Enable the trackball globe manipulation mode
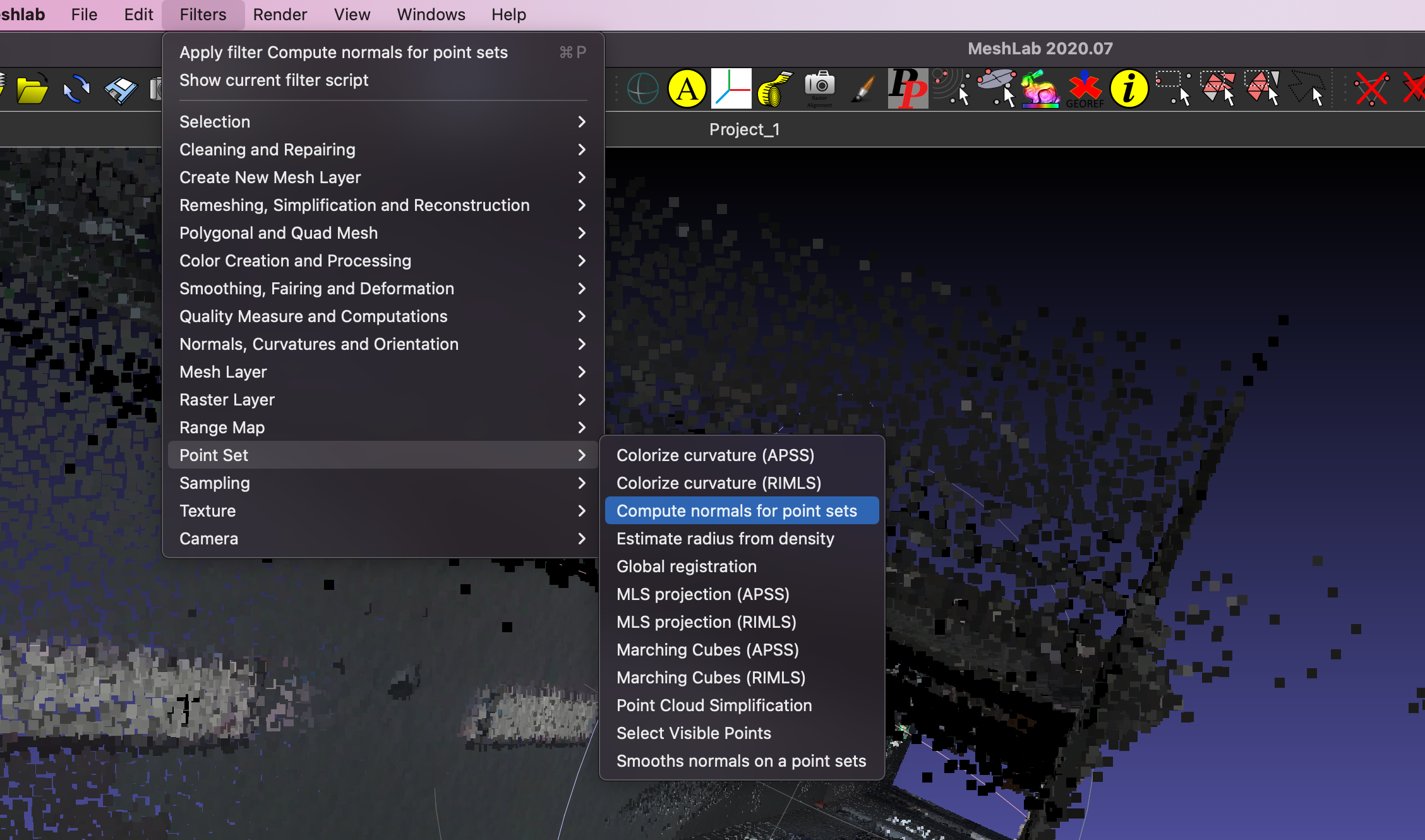This screenshot has width=1425, height=840. pyautogui.click(x=642, y=88)
